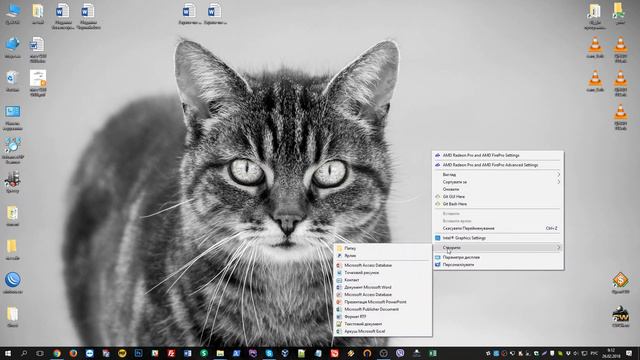Open Intel Graphics Settings from context menu
This screenshot has height=360, width=640.
tap(498, 238)
